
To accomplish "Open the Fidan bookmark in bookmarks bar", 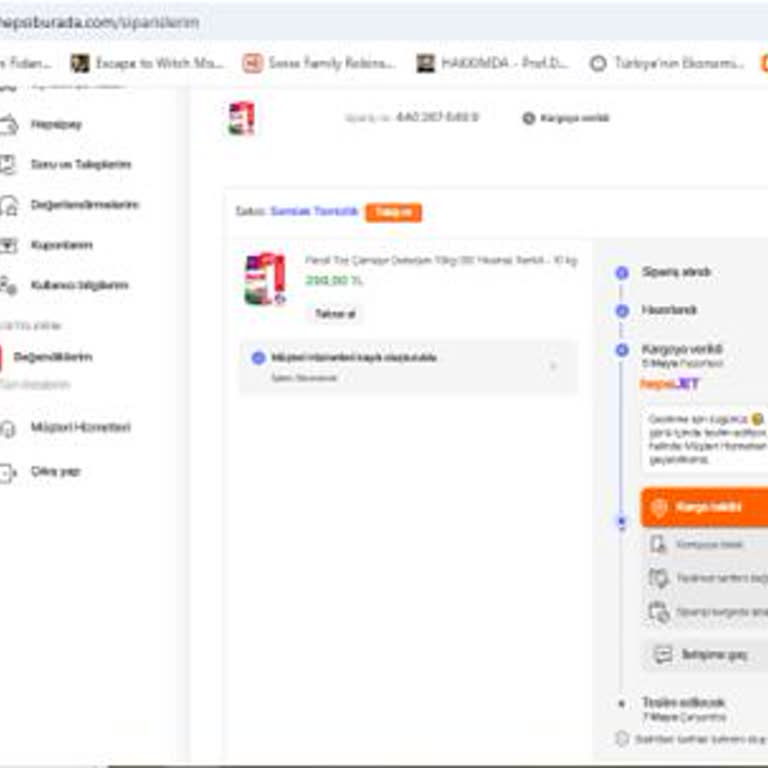I will [x=25, y=63].
